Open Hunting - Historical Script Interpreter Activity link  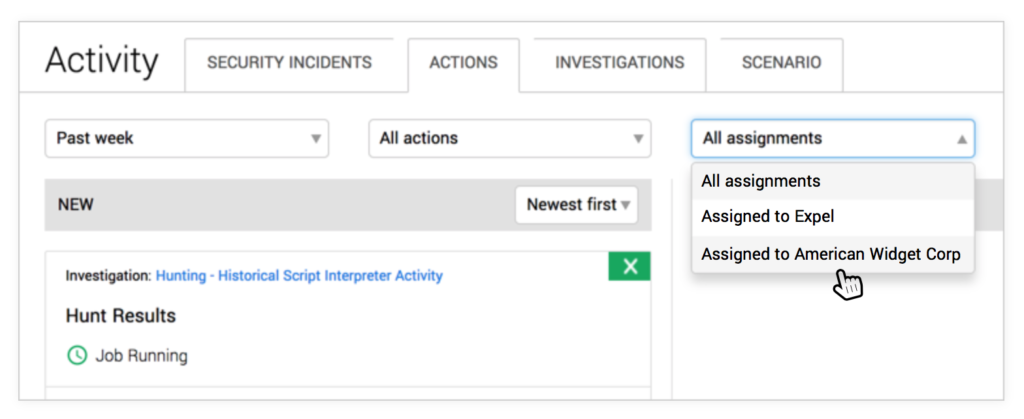pos(299,275)
